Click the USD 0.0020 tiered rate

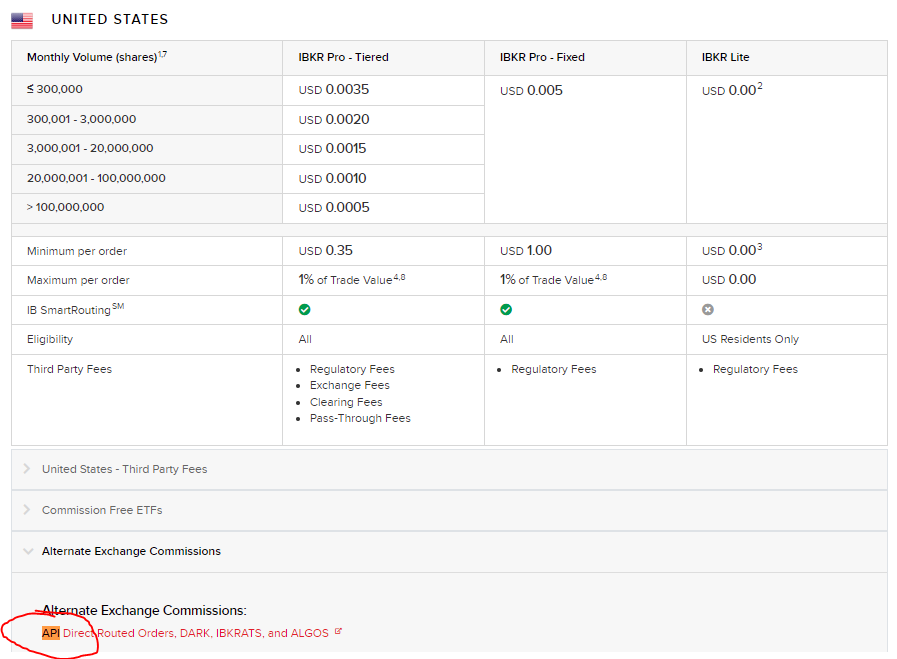[x=334, y=120]
